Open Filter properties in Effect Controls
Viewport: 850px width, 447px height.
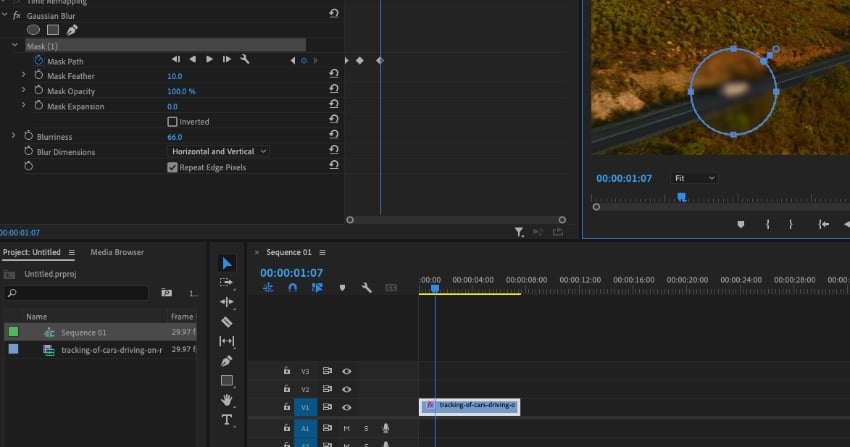pyautogui.click(x=519, y=232)
